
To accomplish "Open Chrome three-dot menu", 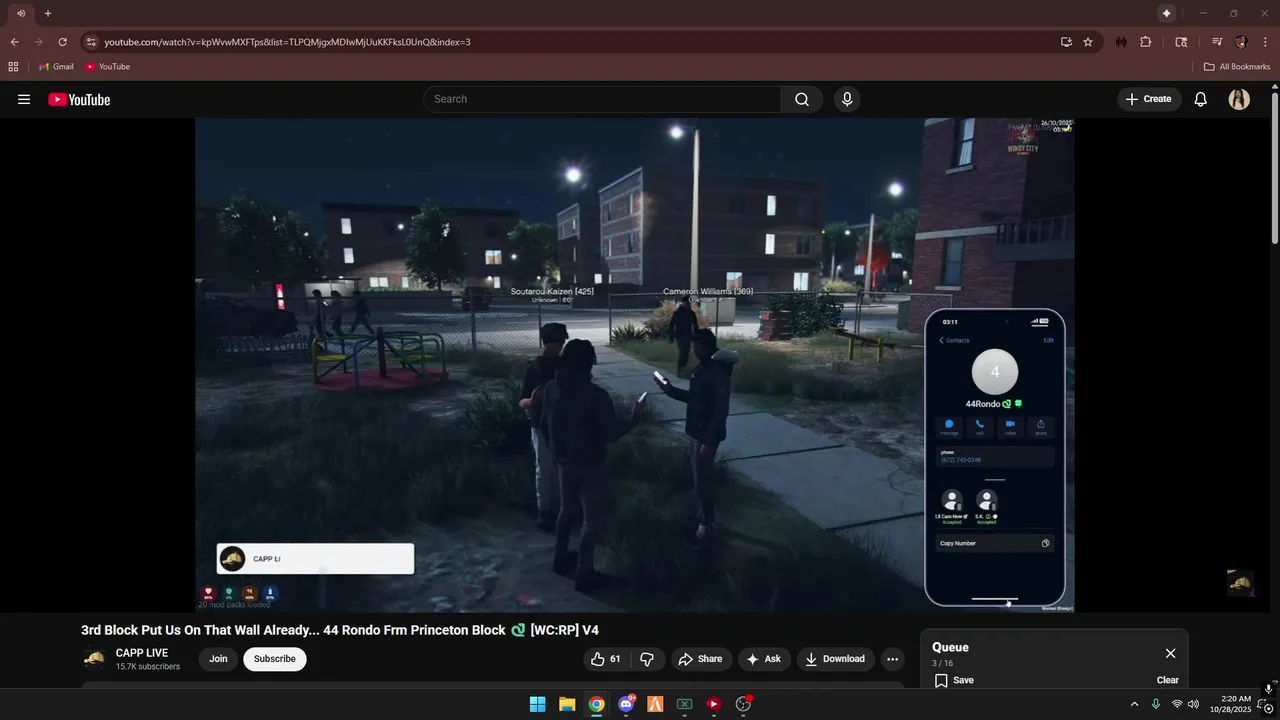I will coord(1266,42).
